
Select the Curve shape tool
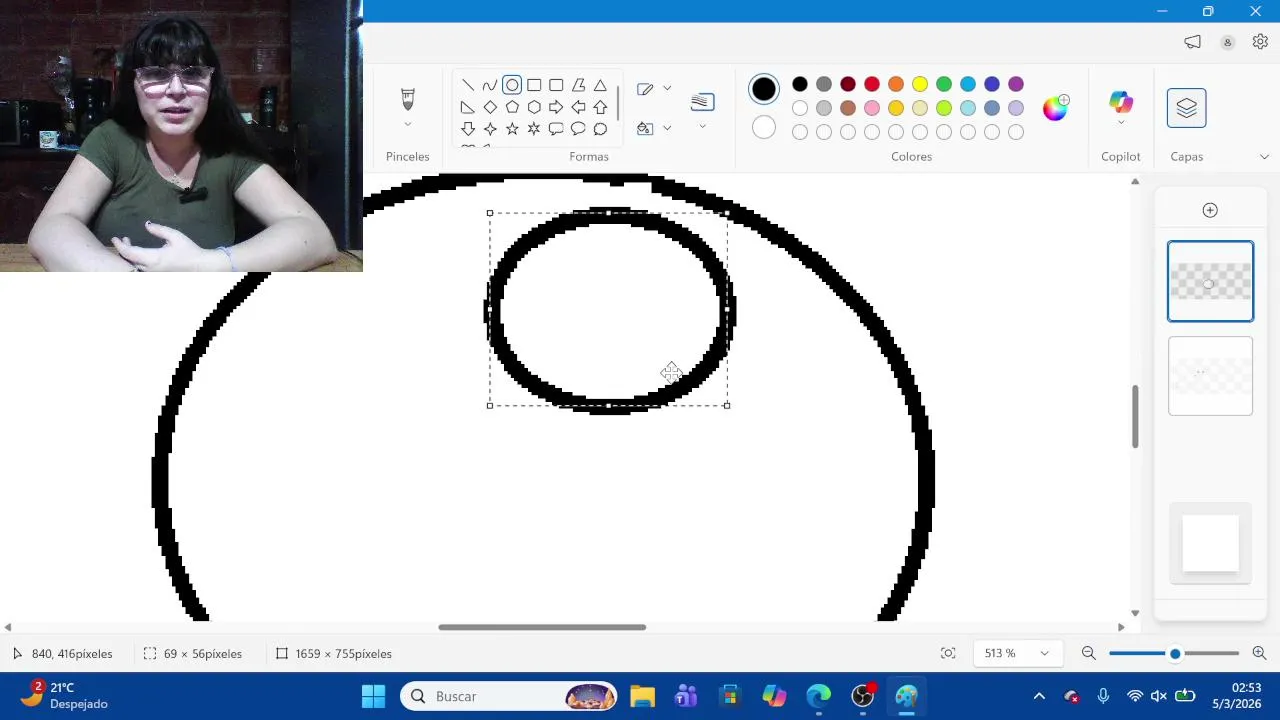click(x=490, y=85)
